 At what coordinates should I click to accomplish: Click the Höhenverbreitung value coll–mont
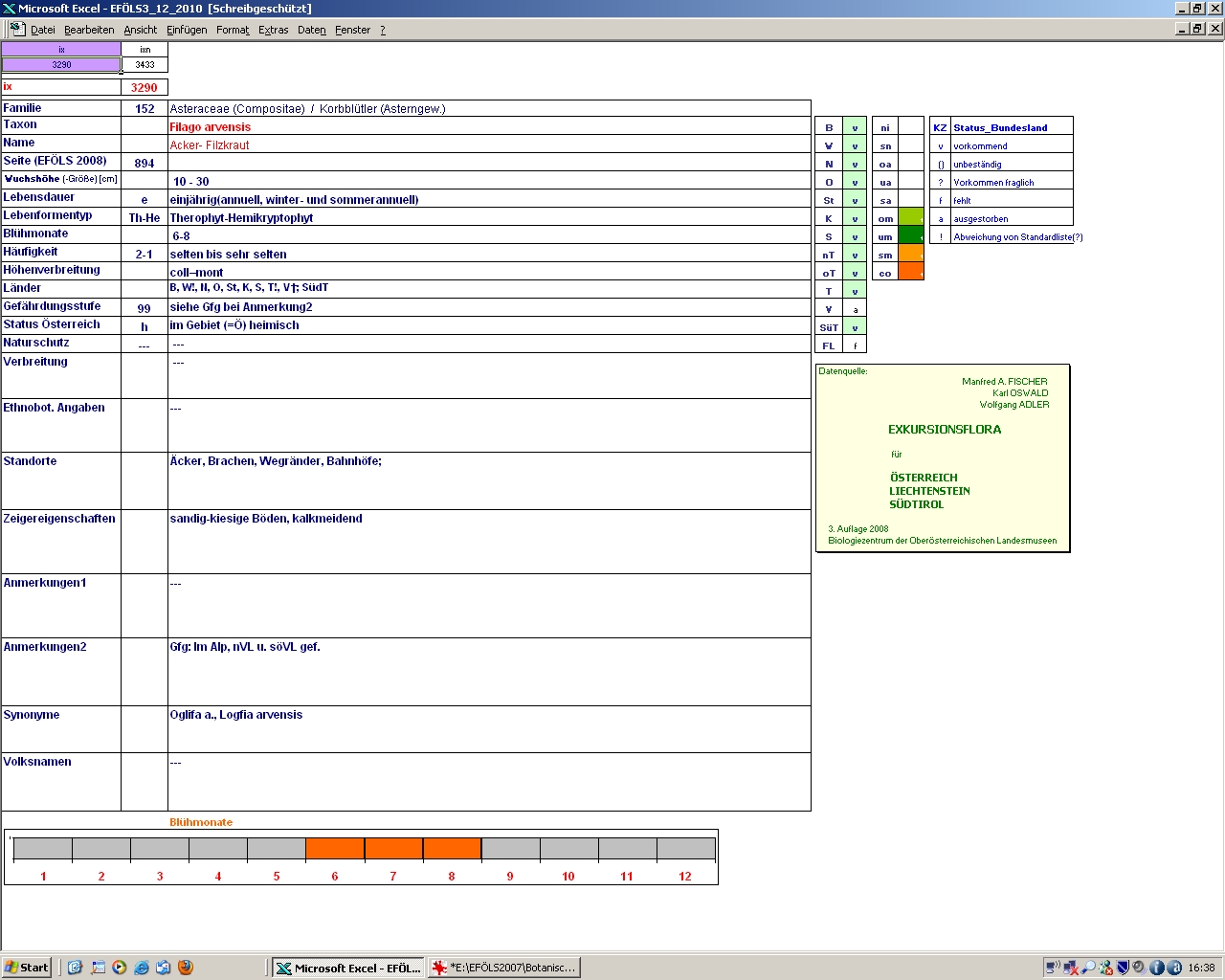[x=196, y=273]
